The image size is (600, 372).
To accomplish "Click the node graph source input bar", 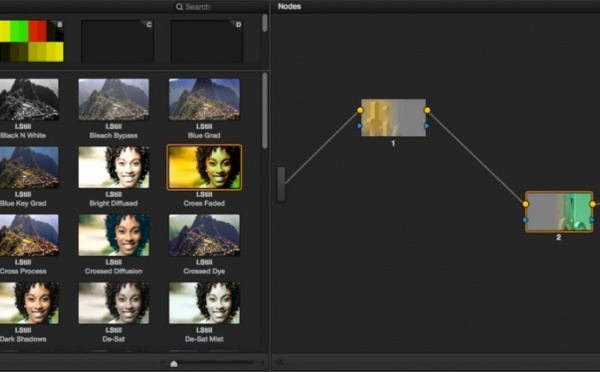I will tap(281, 184).
